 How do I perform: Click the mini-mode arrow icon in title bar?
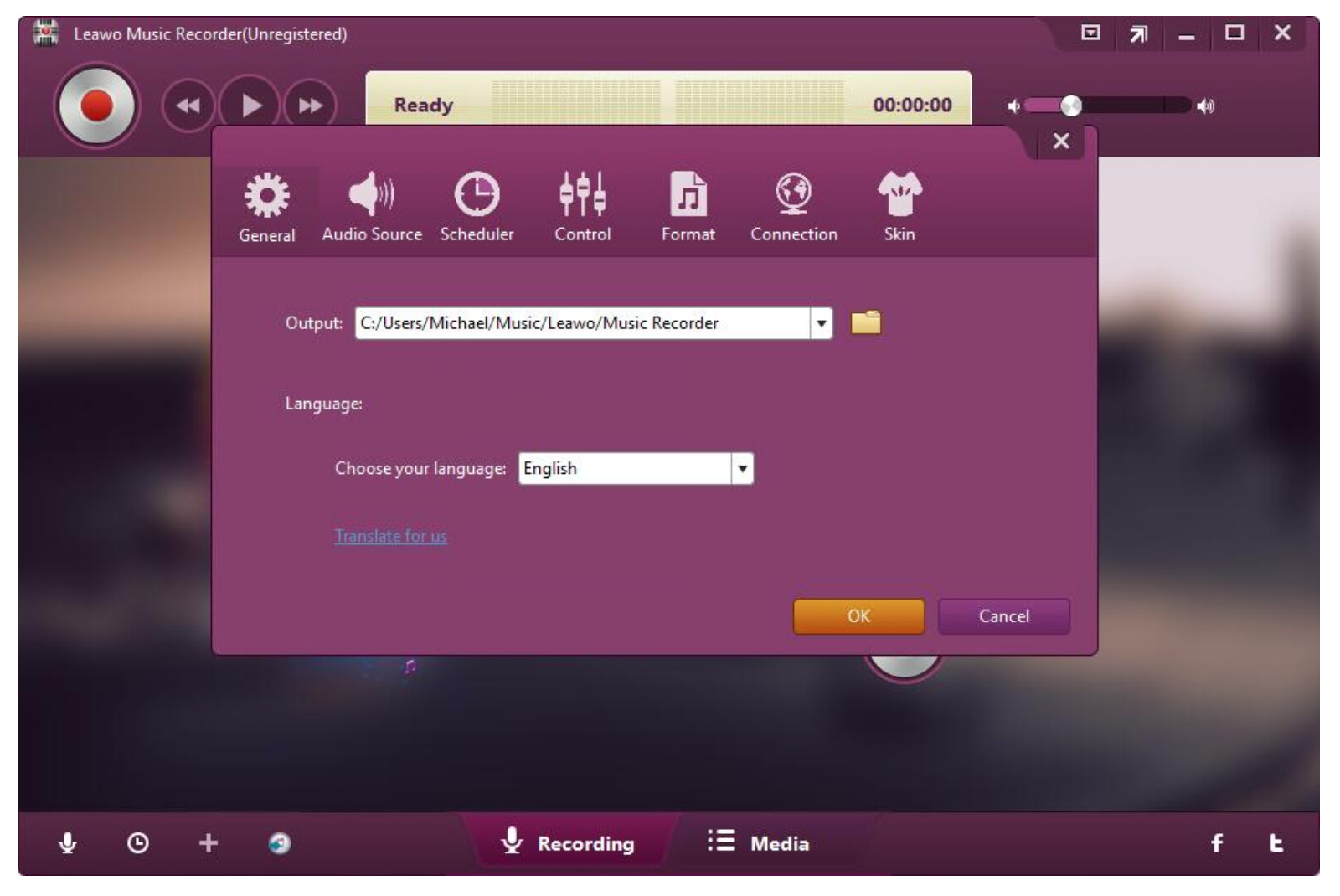click(x=1138, y=34)
